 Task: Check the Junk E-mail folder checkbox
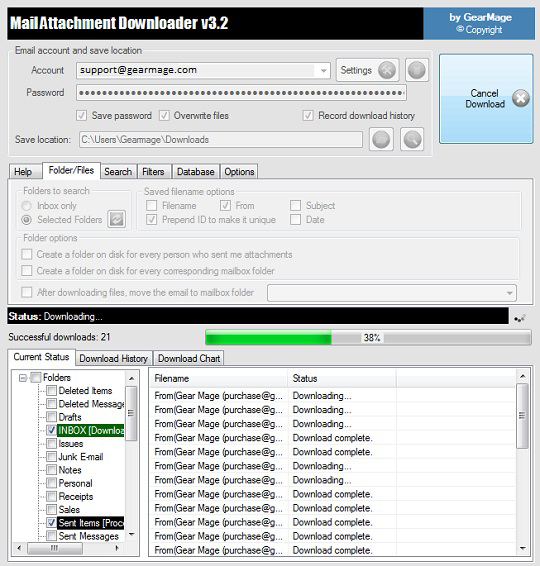[x=52, y=457]
